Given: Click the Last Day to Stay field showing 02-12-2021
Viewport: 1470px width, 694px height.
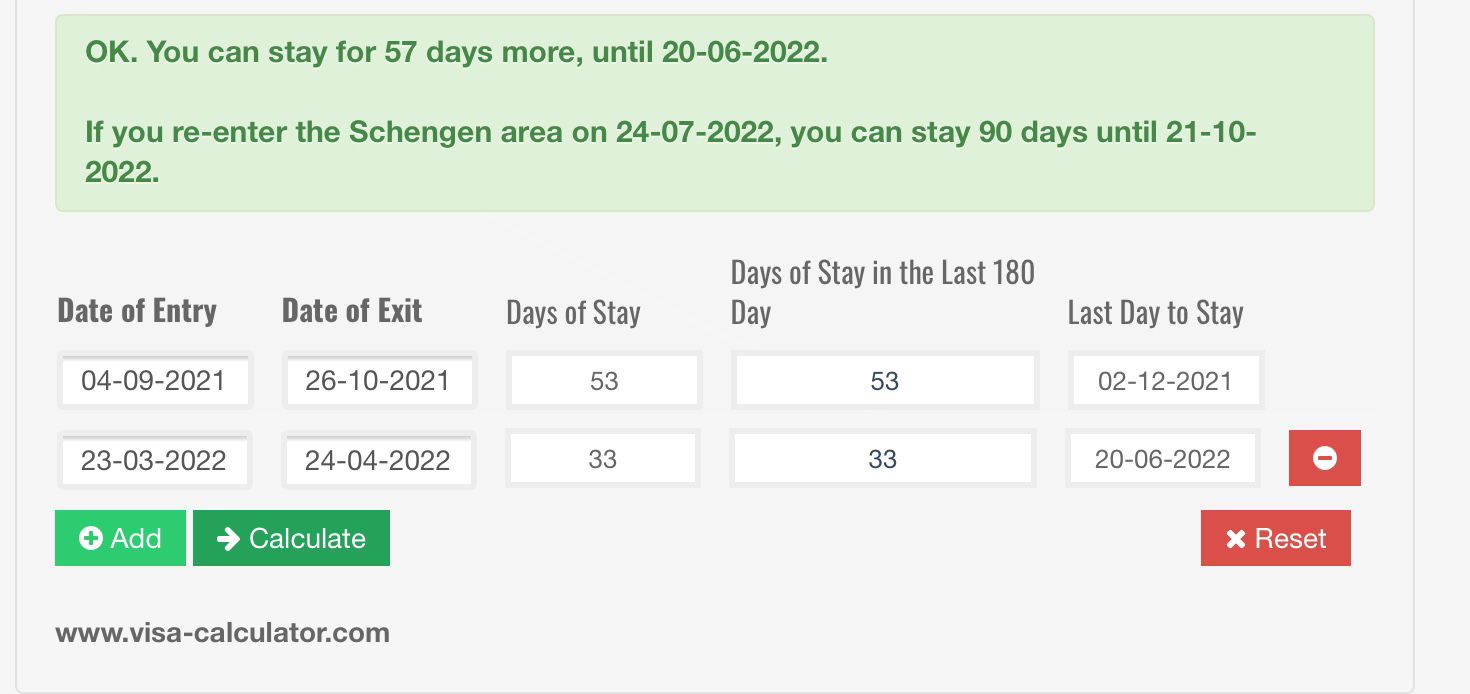Looking at the screenshot, I should point(1165,381).
